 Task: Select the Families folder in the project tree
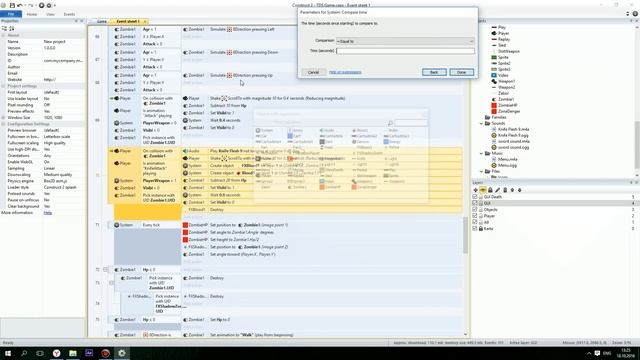495,117
